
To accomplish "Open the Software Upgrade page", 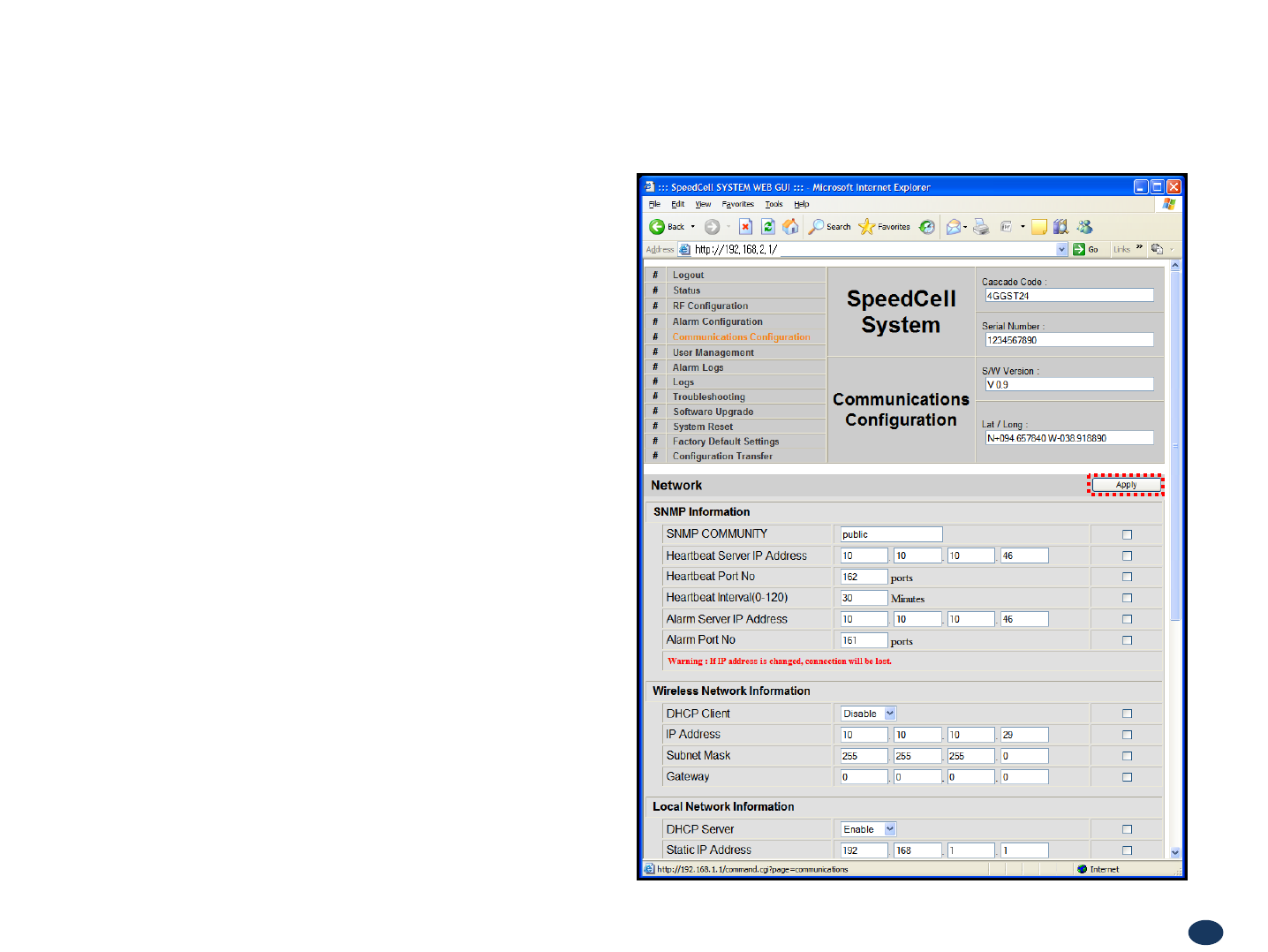I will point(713,412).
